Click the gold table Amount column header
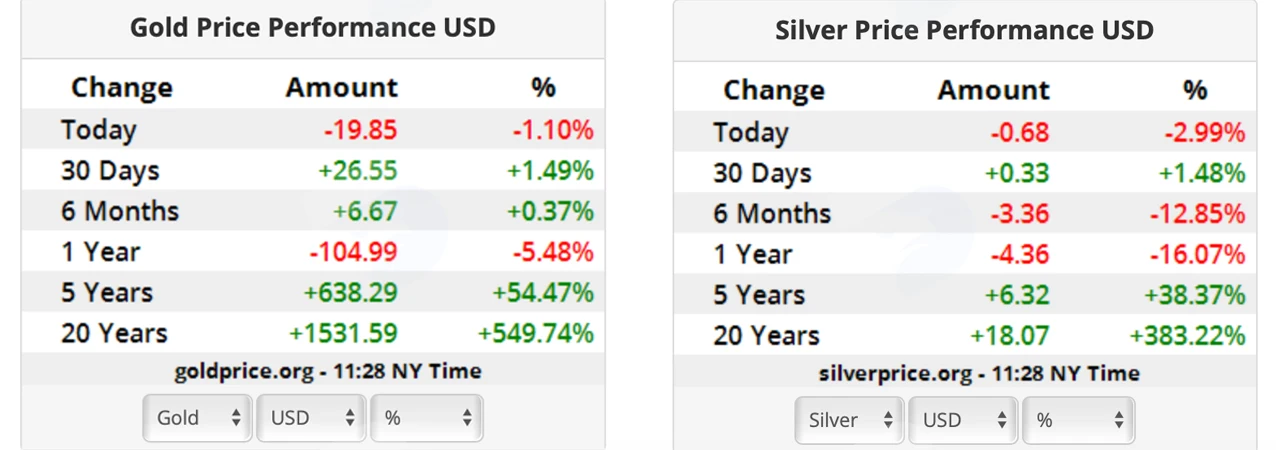Viewport: 1280px width, 450px height. (x=342, y=87)
